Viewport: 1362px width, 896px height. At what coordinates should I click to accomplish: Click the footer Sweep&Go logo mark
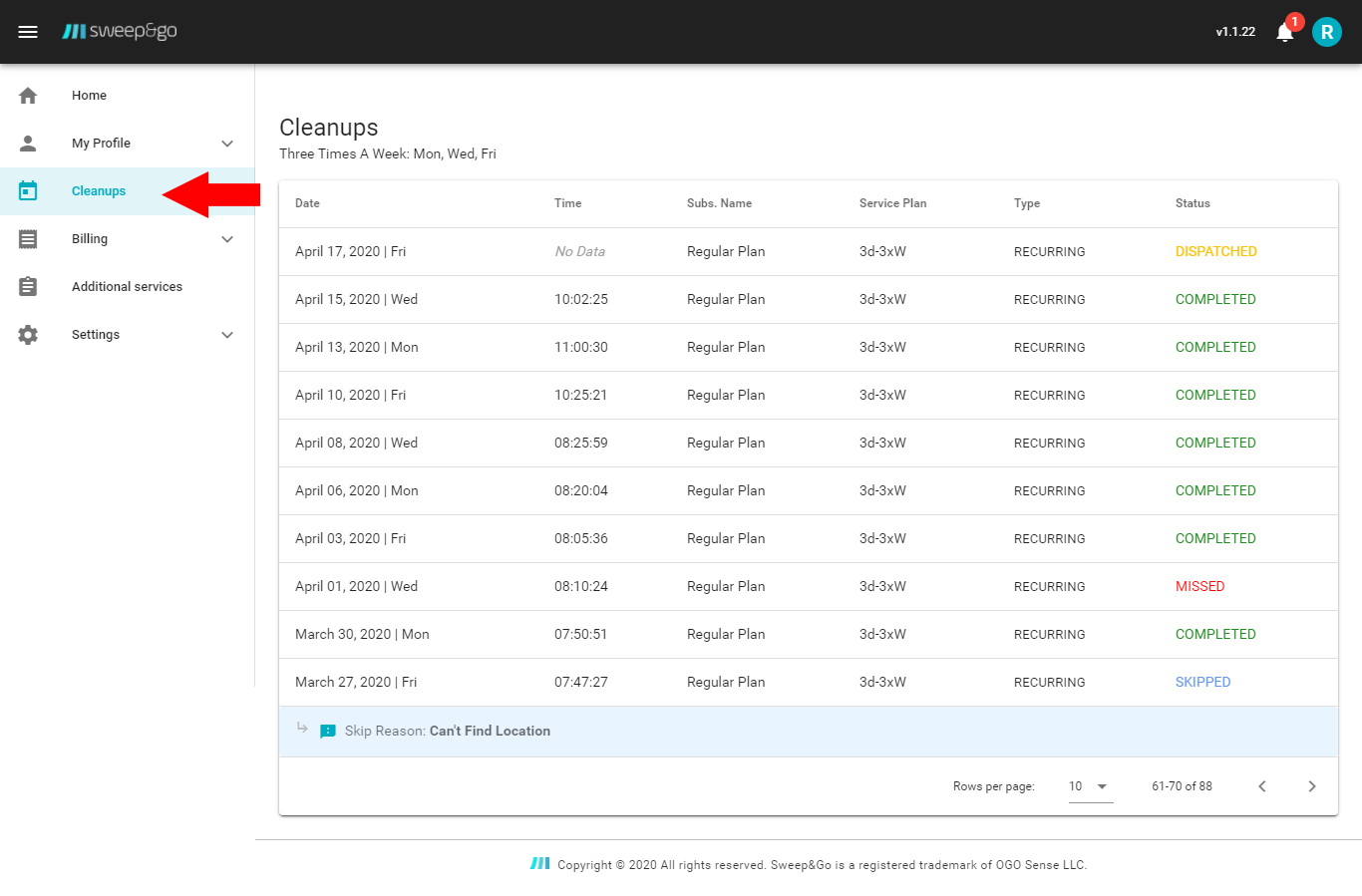[x=539, y=863]
